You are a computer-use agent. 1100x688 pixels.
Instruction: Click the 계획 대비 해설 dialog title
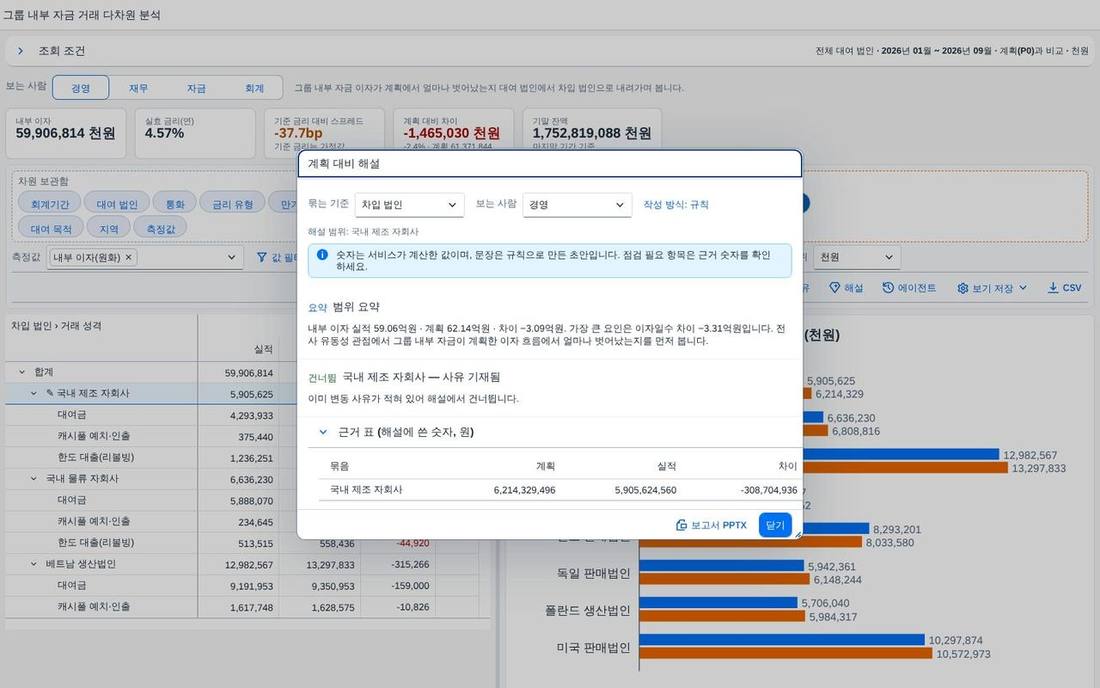(344, 163)
